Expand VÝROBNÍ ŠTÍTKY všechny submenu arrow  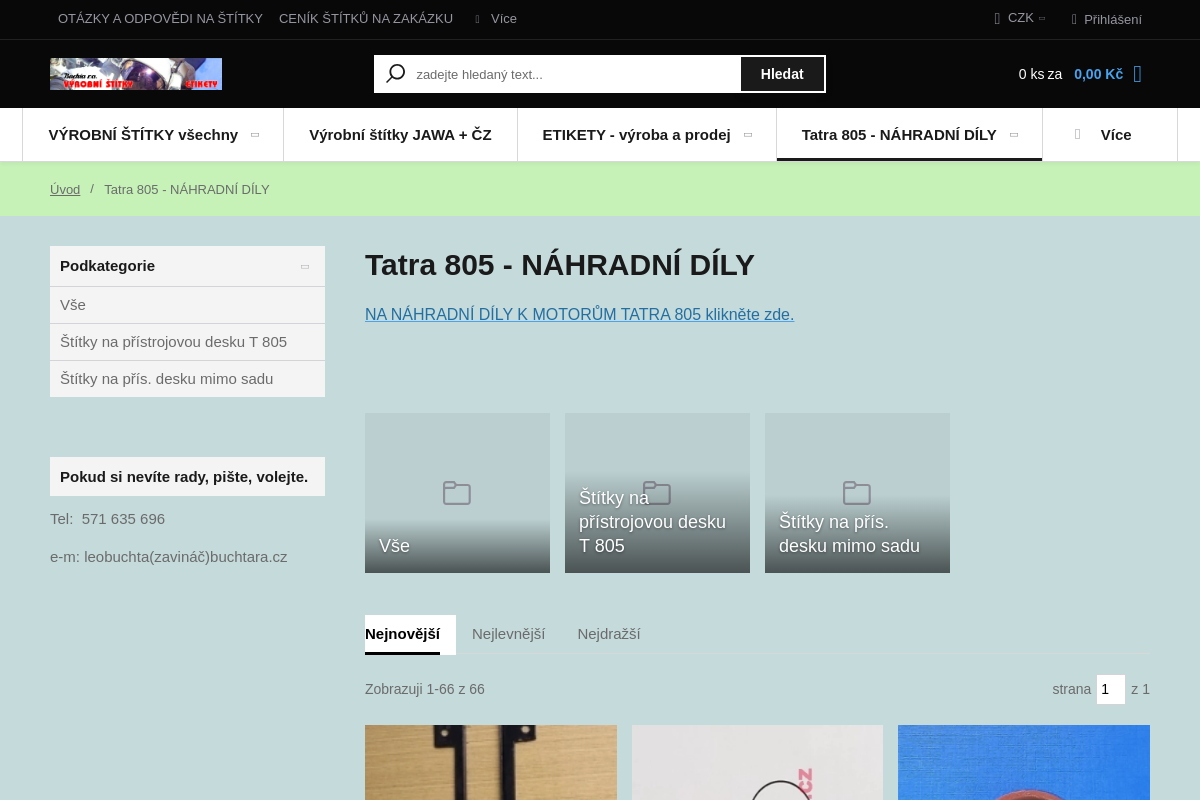255,135
